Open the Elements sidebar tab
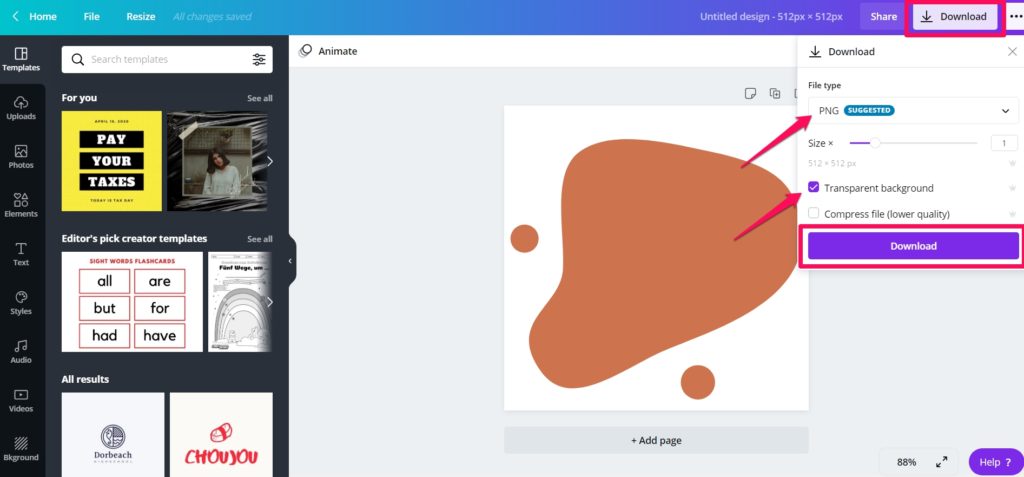Viewport: 1024px width, 477px height. (21, 205)
